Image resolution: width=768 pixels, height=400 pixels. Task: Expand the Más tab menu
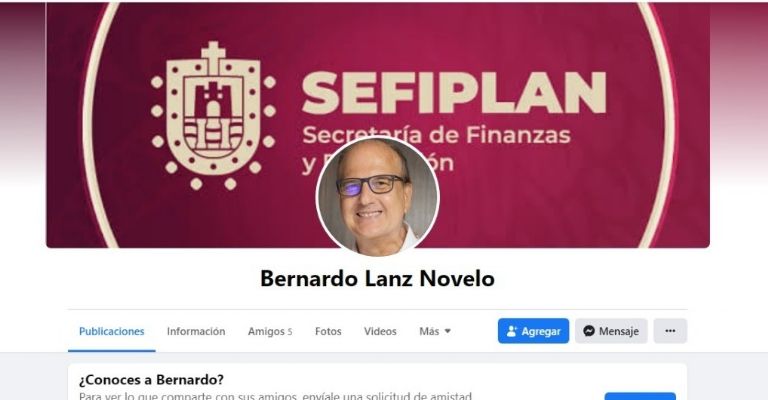tap(435, 331)
